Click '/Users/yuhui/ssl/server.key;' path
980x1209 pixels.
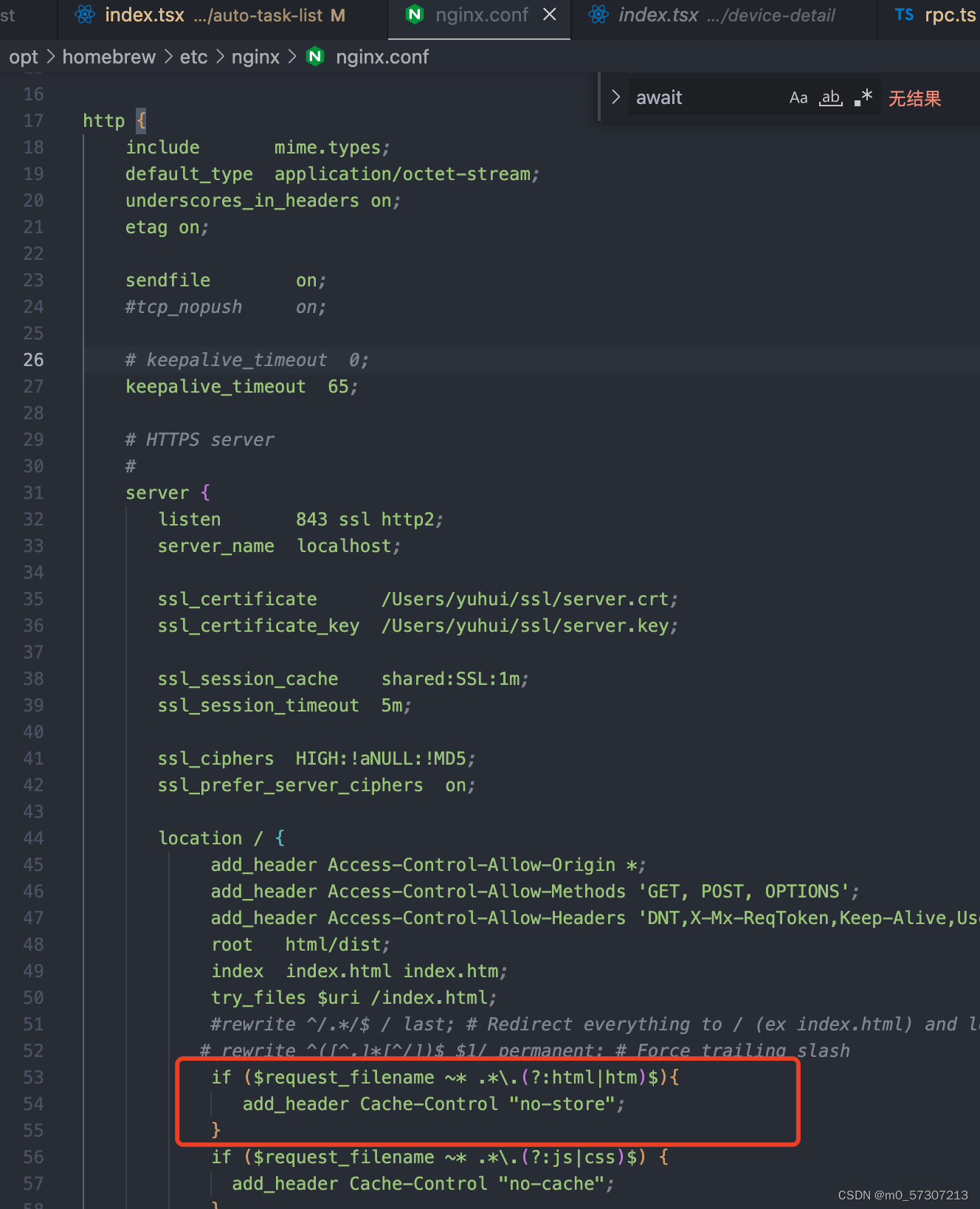(529, 626)
